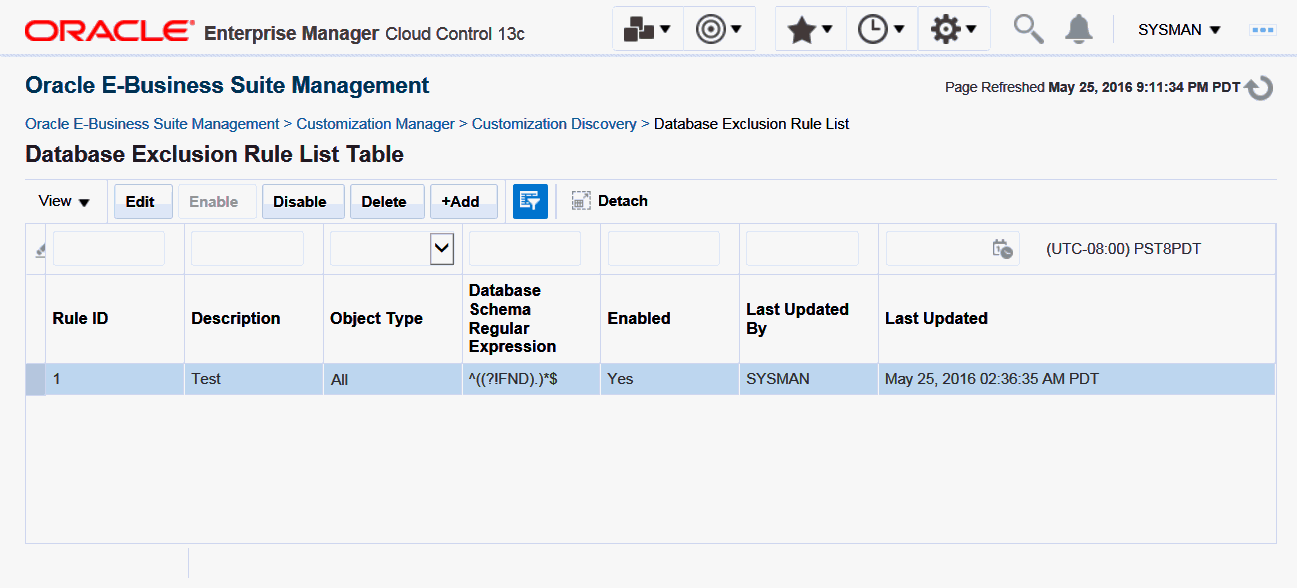The width and height of the screenshot is (1297, 588).
Task: Sort by Object Type column header
Action: (x=393, y=318)
